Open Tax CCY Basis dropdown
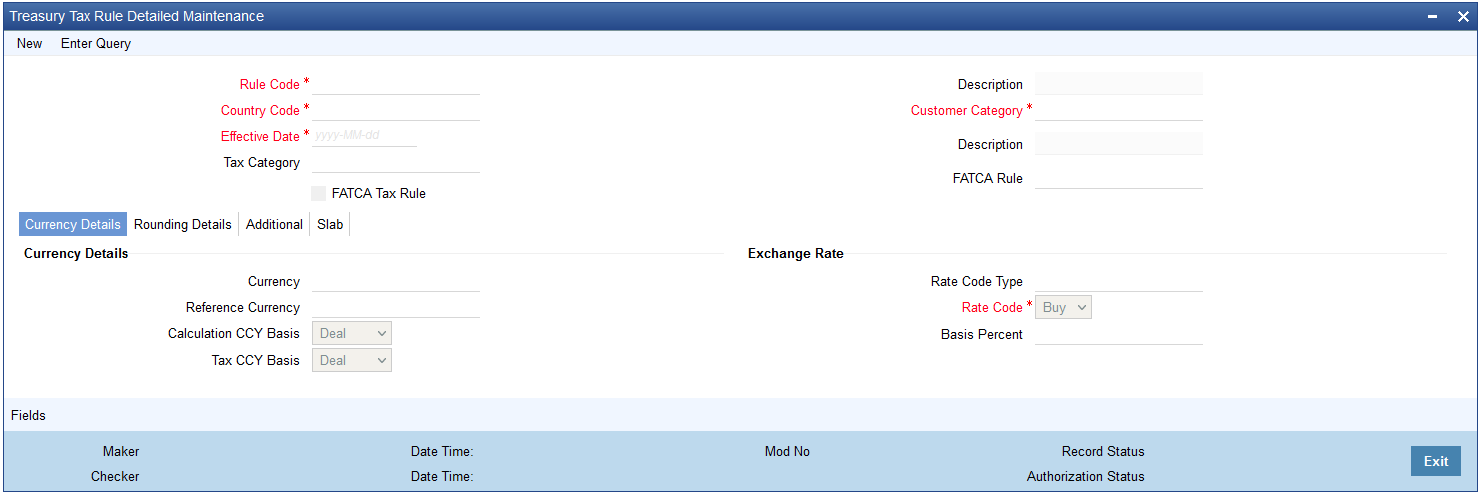This screenshot has width=1480, height=493. [352, 360]
